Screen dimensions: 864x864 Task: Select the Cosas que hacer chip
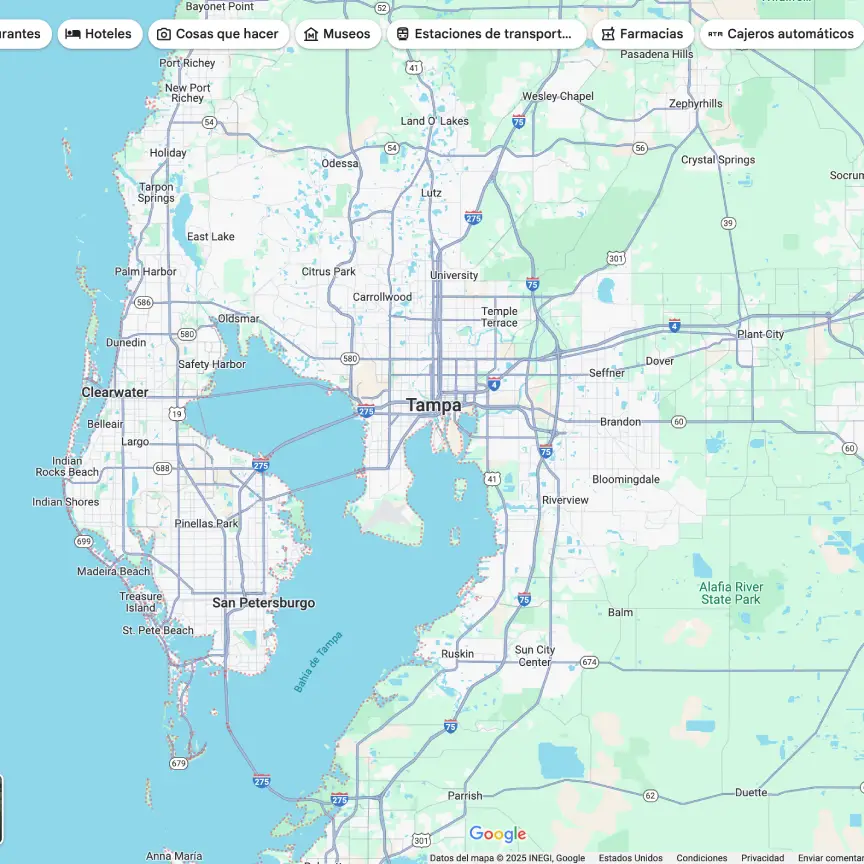coord(218,34)
